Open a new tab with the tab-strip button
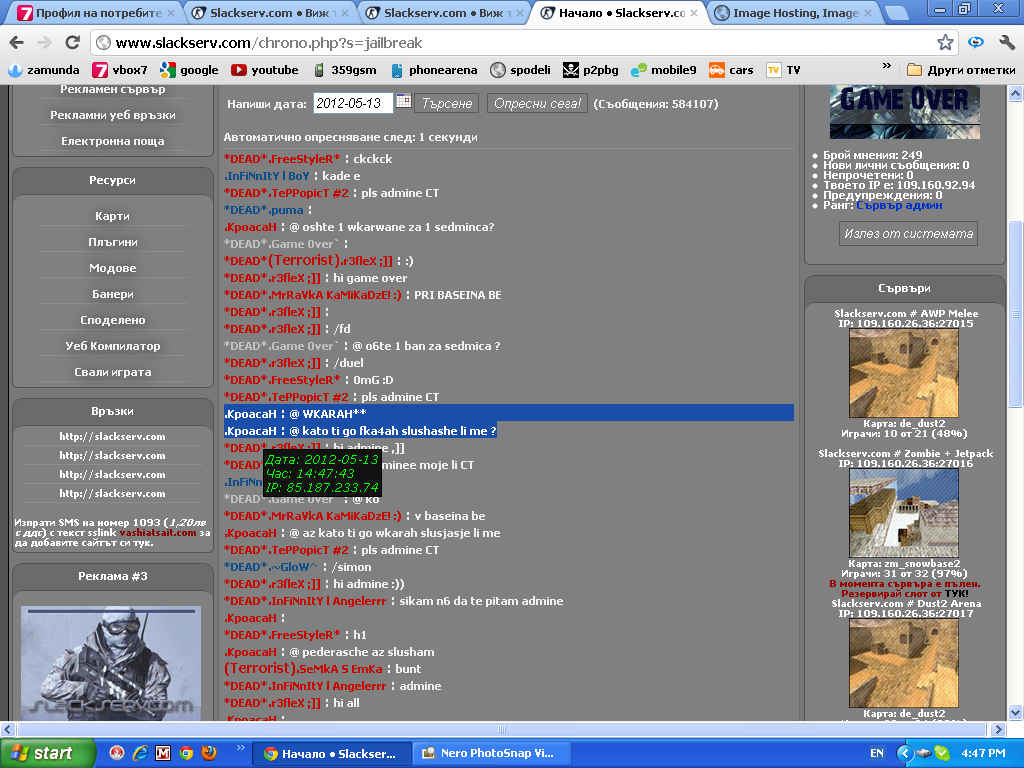Image resolution: width=1024 pixels, height=768 pixels. (x=896, y=13)
